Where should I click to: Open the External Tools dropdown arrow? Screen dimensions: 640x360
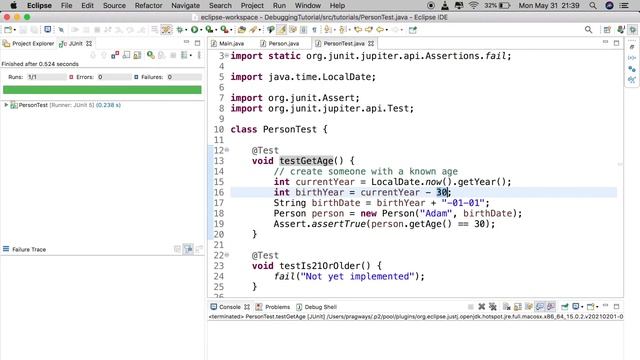point(231,30)
